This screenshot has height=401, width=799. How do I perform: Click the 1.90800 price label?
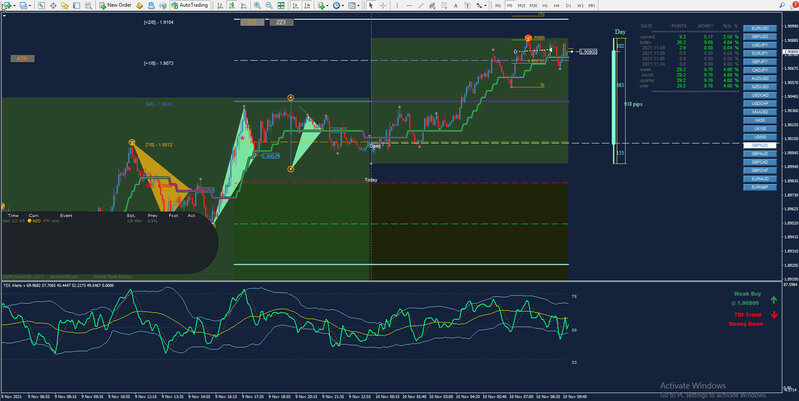(589, 51)
